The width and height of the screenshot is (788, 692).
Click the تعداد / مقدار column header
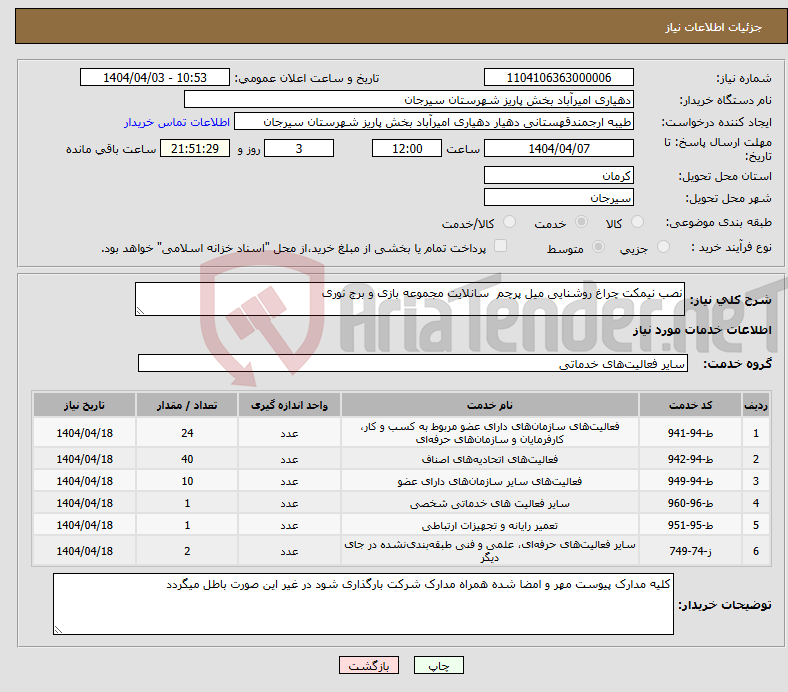[187, 405]
